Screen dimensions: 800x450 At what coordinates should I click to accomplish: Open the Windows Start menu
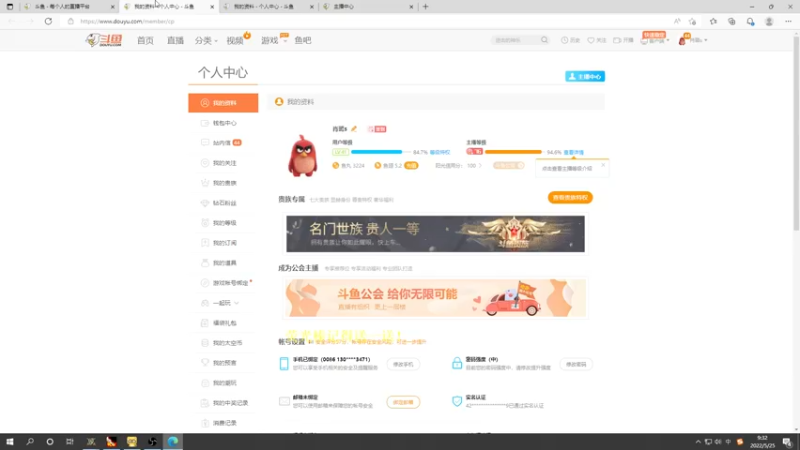pos(10,442)
